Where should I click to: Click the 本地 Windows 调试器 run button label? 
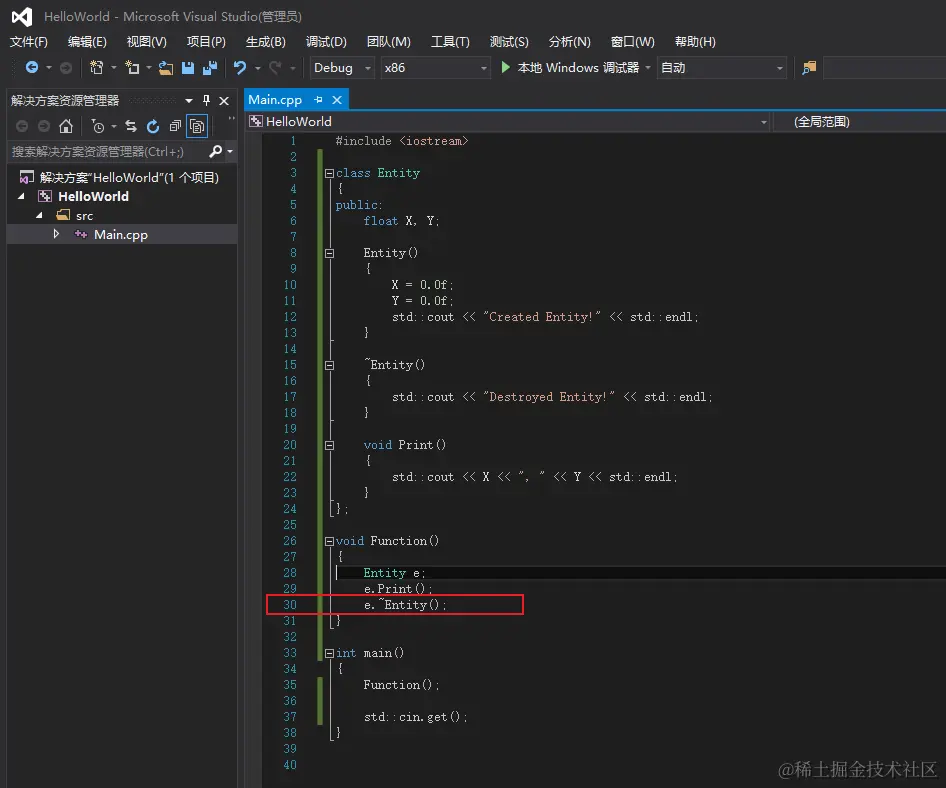578,68
